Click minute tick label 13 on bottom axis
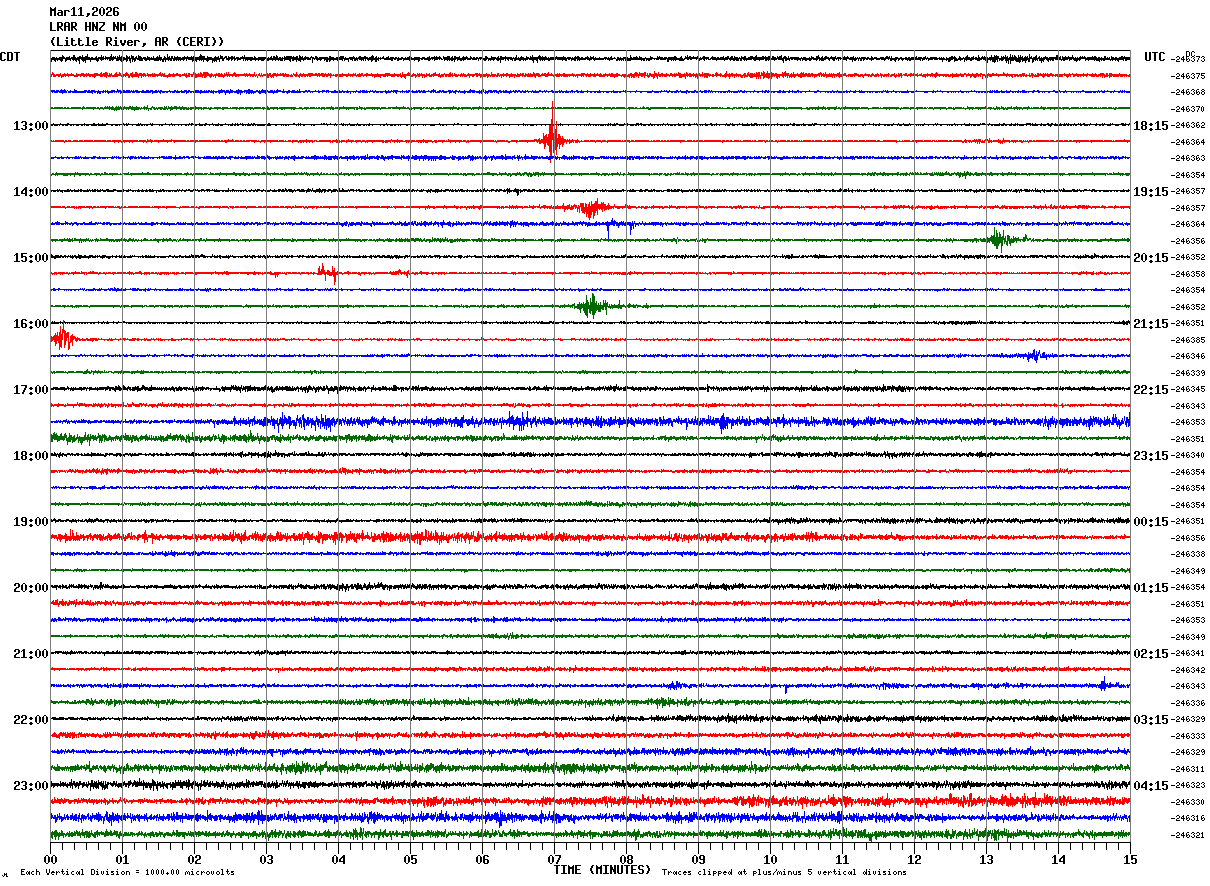Viewport: 1210px width, 886px height. (986, 859)
